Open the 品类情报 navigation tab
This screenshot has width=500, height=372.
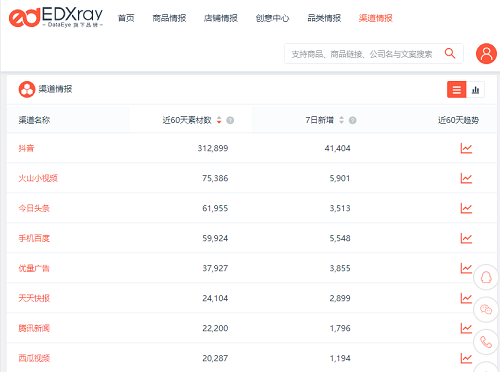[324, 18]
